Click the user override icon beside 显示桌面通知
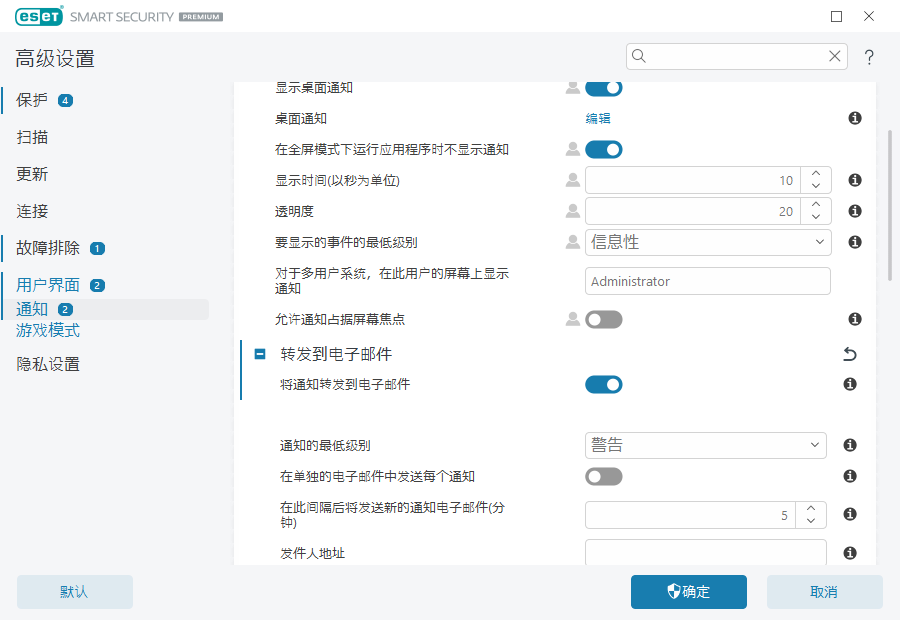 pyautogui.click(x=572, y=87)
